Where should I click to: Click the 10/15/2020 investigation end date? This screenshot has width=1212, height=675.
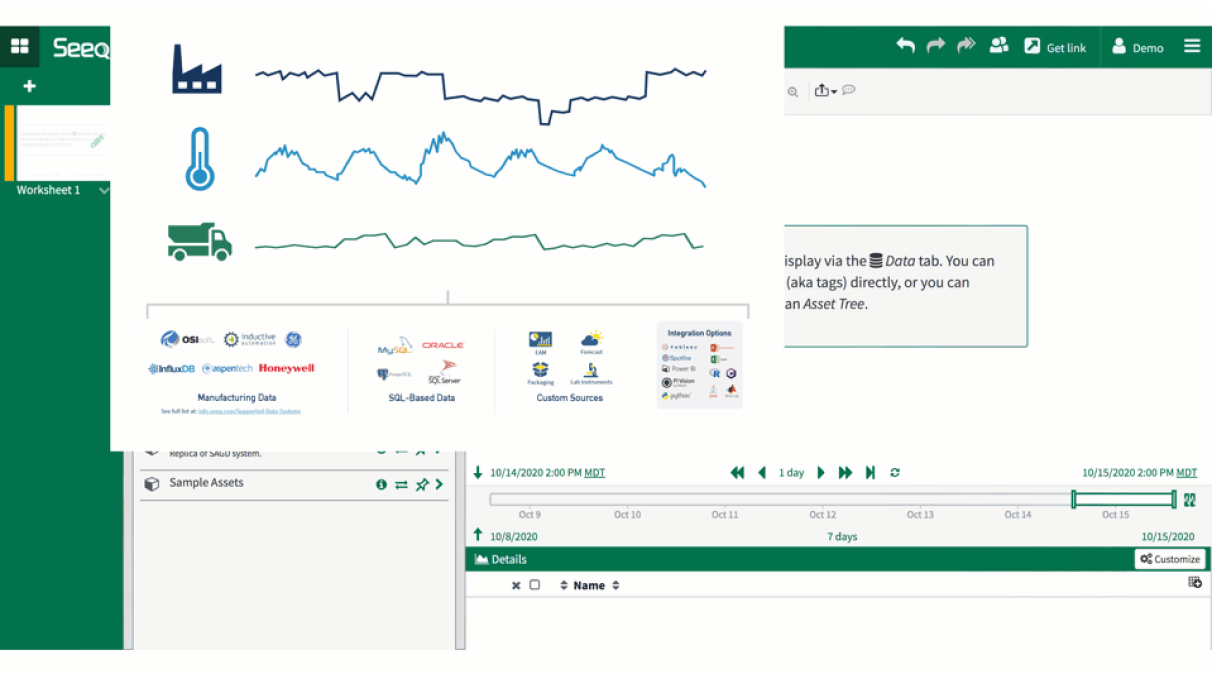pyautogui.click(x=1168, y=537)
